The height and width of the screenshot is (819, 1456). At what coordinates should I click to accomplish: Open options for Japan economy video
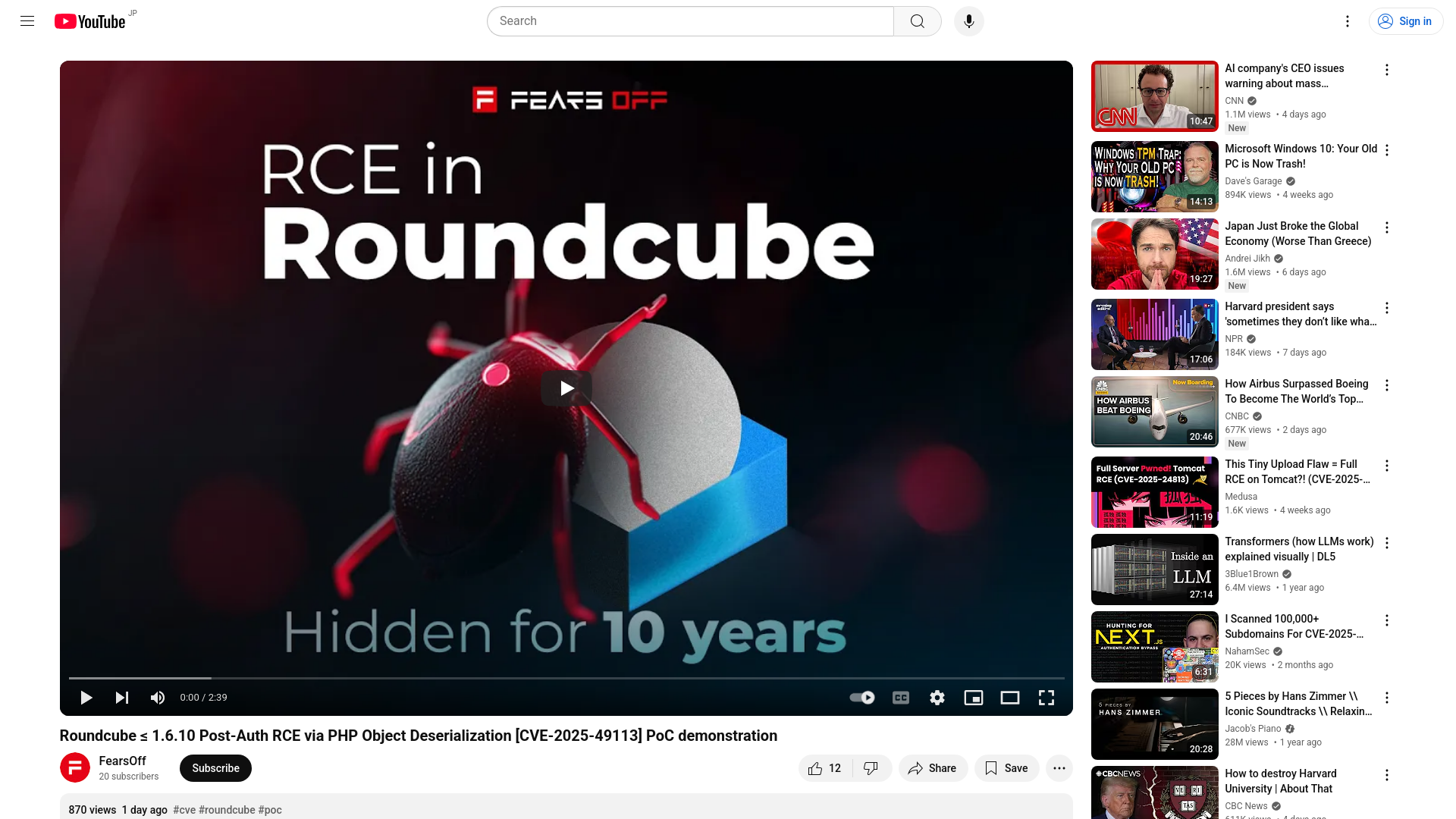[x=1387, y=227]
